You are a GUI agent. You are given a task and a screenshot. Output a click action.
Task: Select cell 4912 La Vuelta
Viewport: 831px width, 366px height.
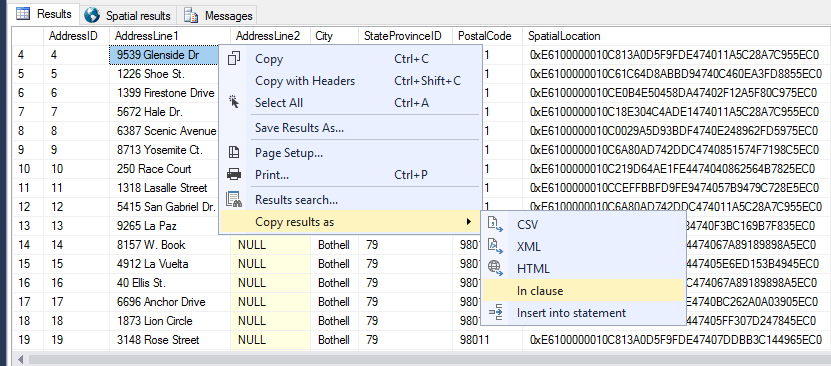[x=170, y=264]
